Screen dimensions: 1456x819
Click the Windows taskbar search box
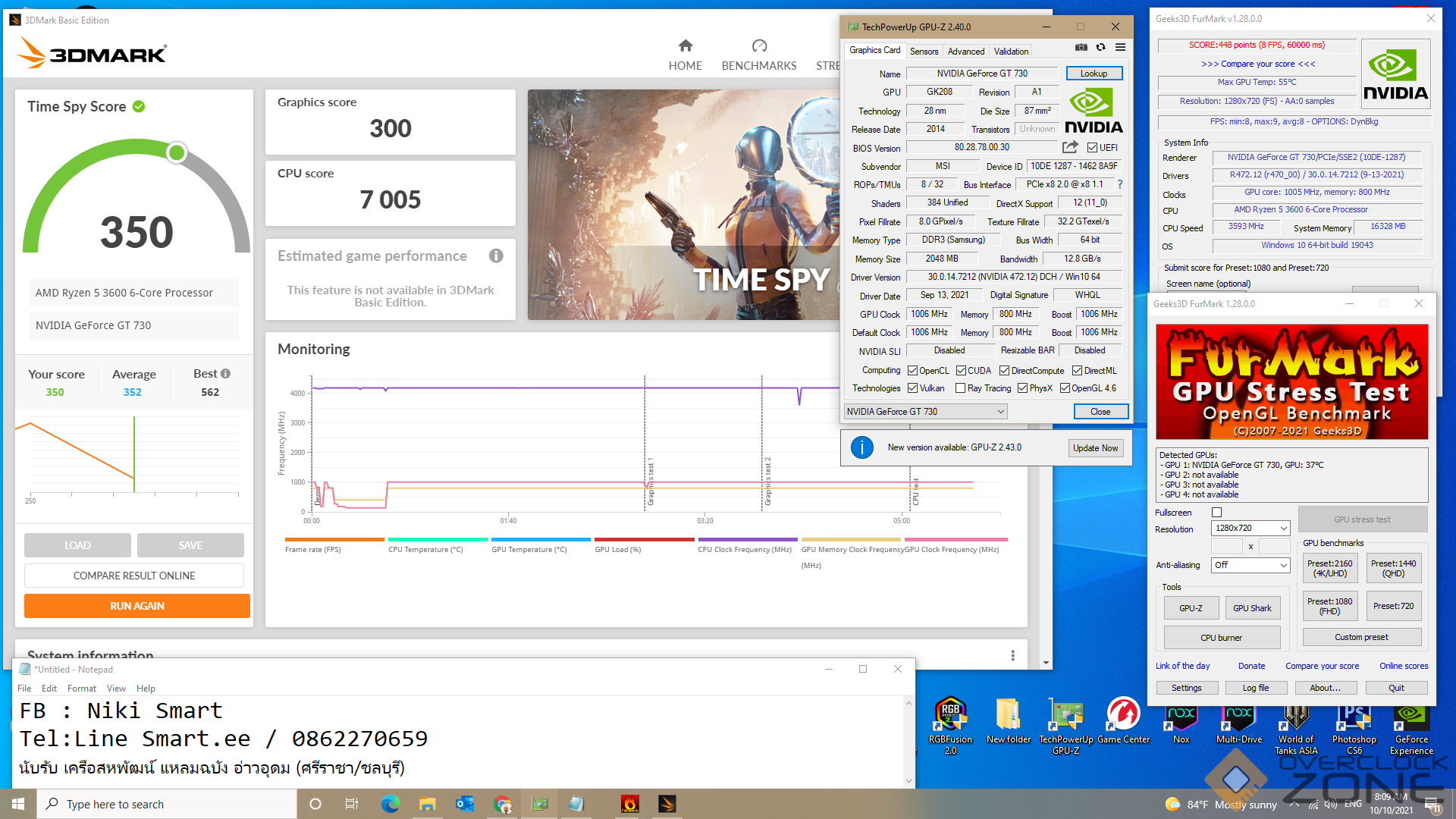click(x=167, y=804)
